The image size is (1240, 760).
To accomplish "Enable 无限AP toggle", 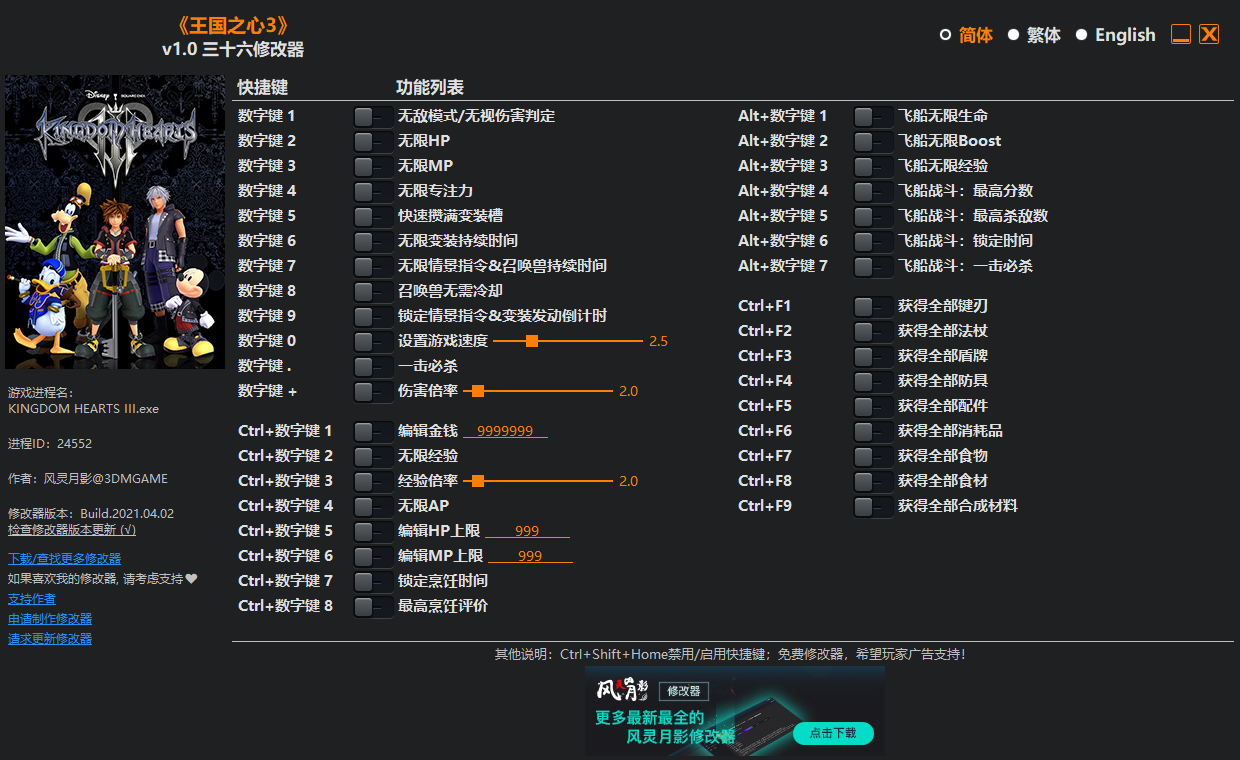I will pos(373,506).
